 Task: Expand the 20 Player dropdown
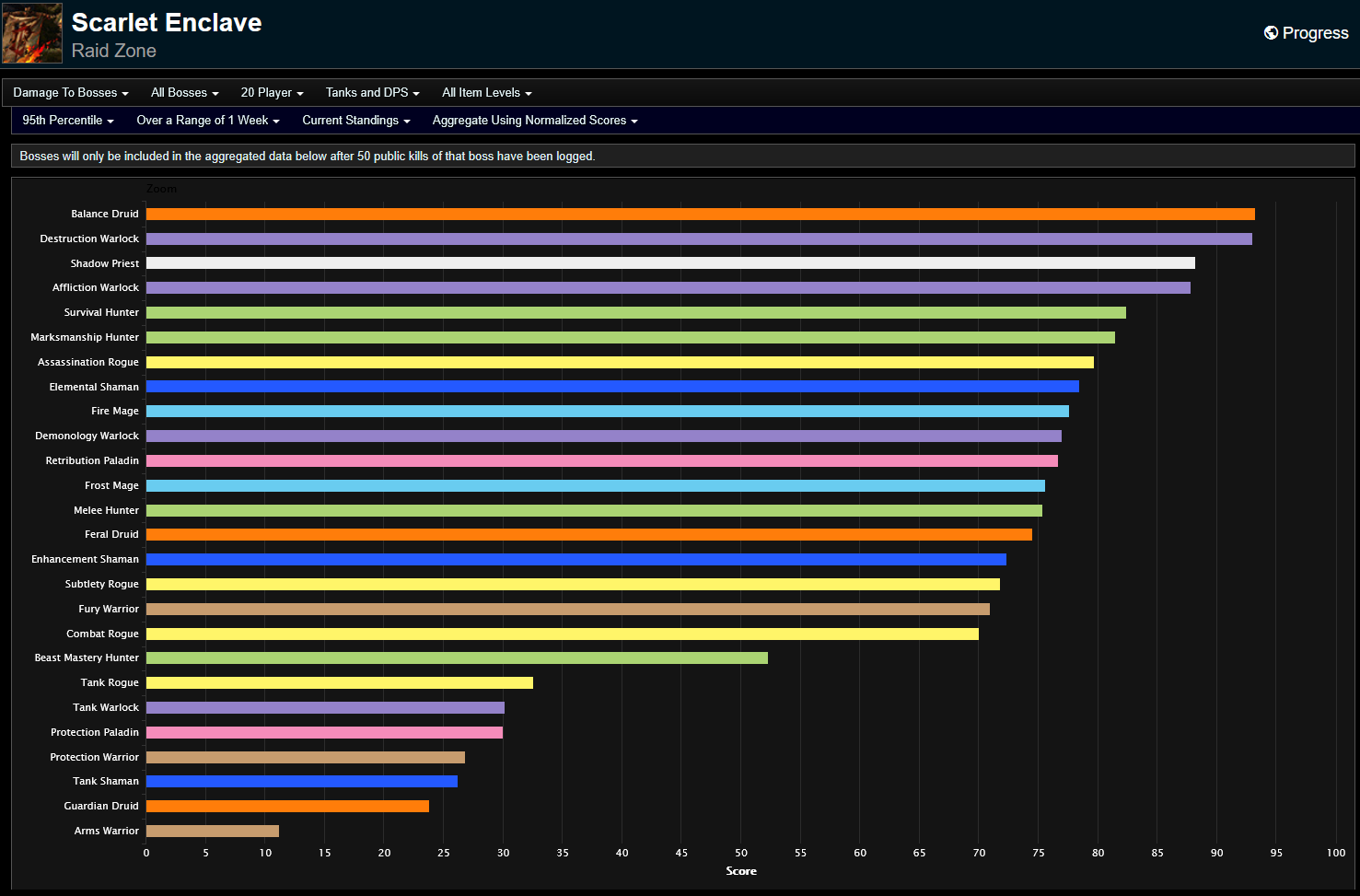272,93
